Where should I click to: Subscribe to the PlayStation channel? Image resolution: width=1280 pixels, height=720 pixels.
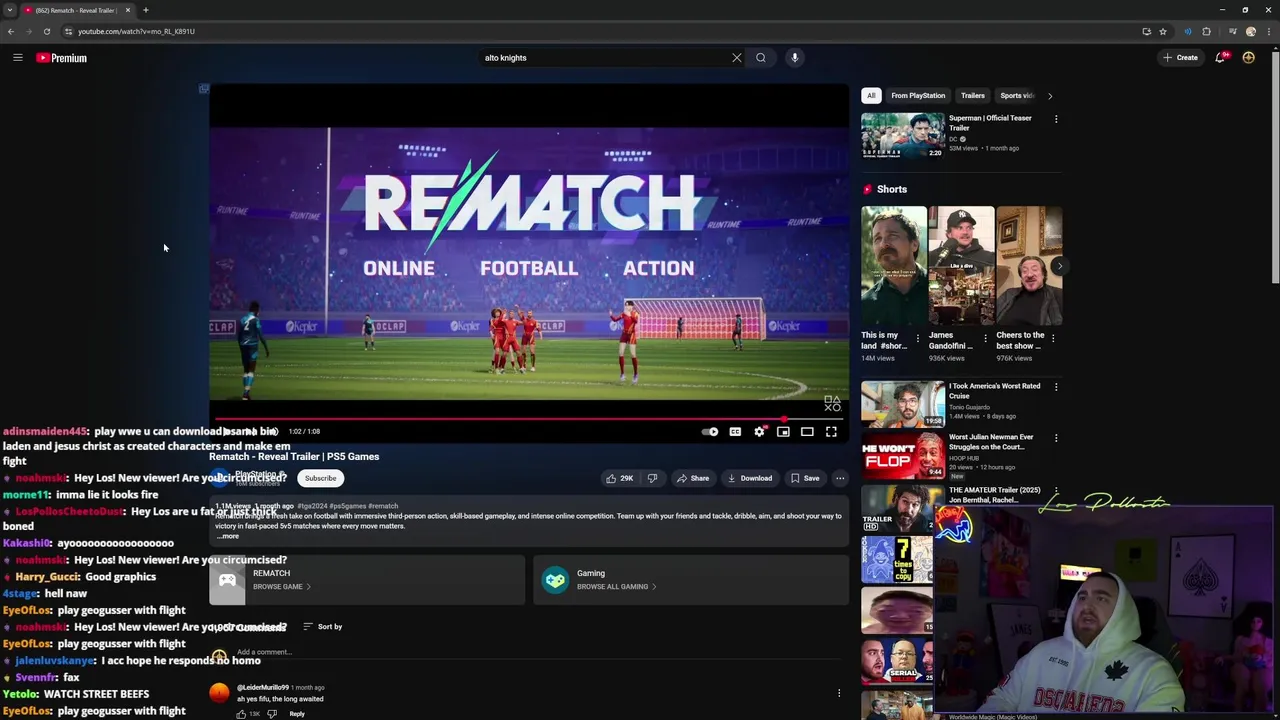pos(320,478)
